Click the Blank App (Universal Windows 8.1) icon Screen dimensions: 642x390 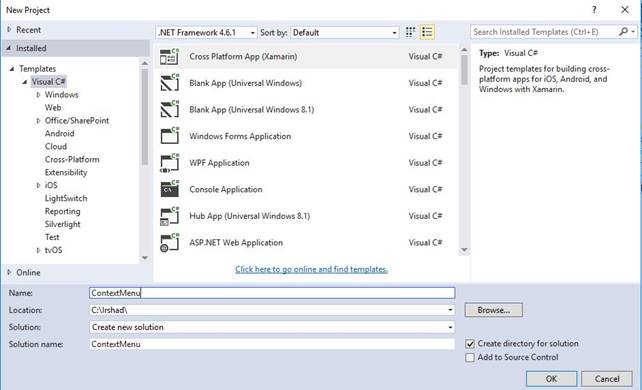click(170, 110)
